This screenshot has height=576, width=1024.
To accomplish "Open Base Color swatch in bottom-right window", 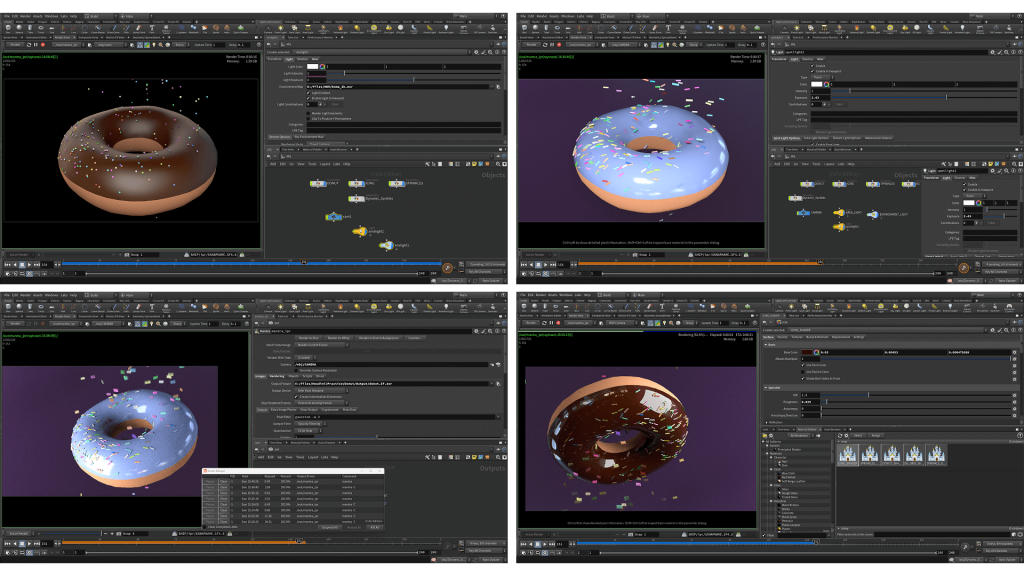I will point(808,352).
